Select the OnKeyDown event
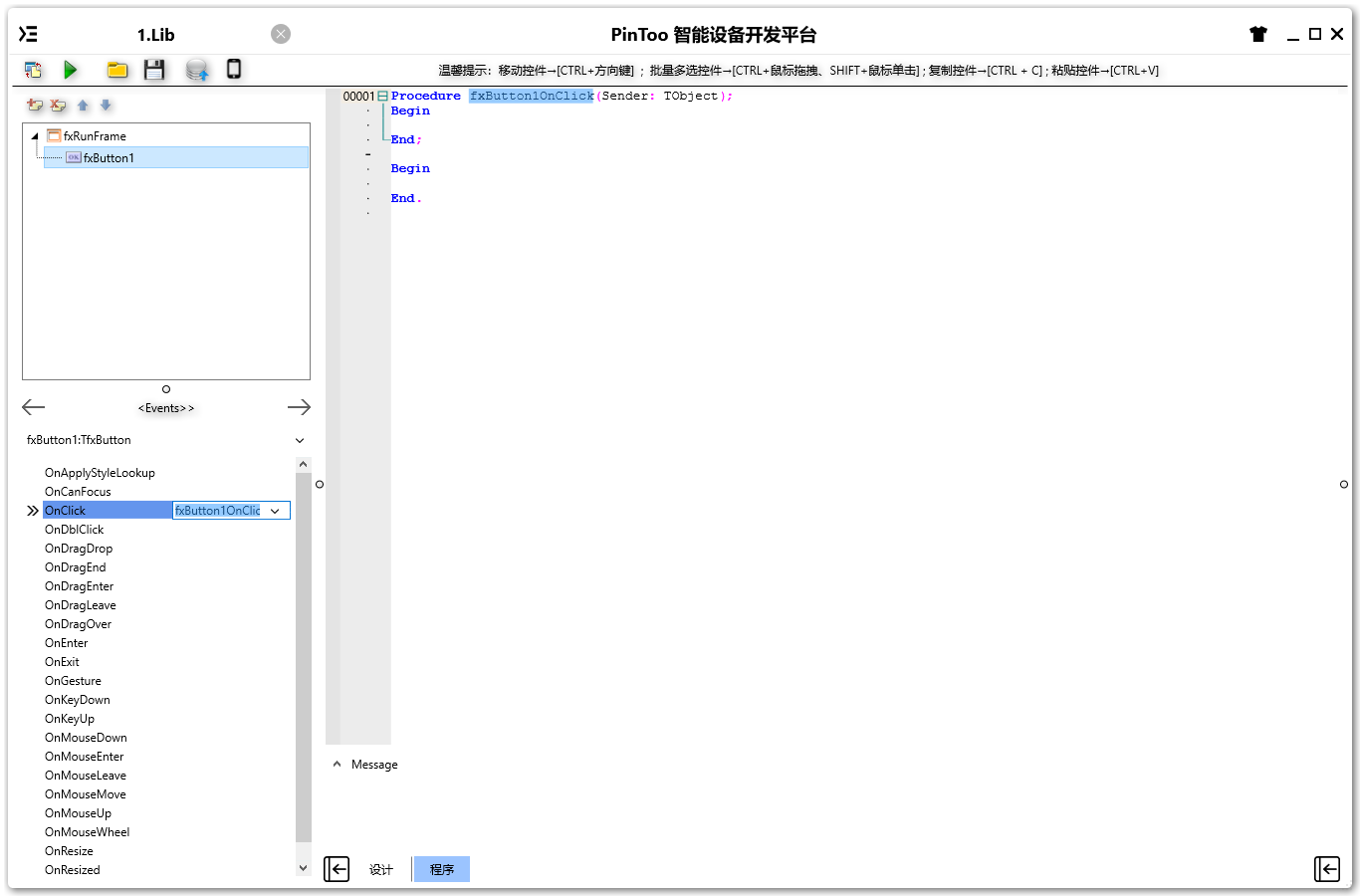 (77, 700)
